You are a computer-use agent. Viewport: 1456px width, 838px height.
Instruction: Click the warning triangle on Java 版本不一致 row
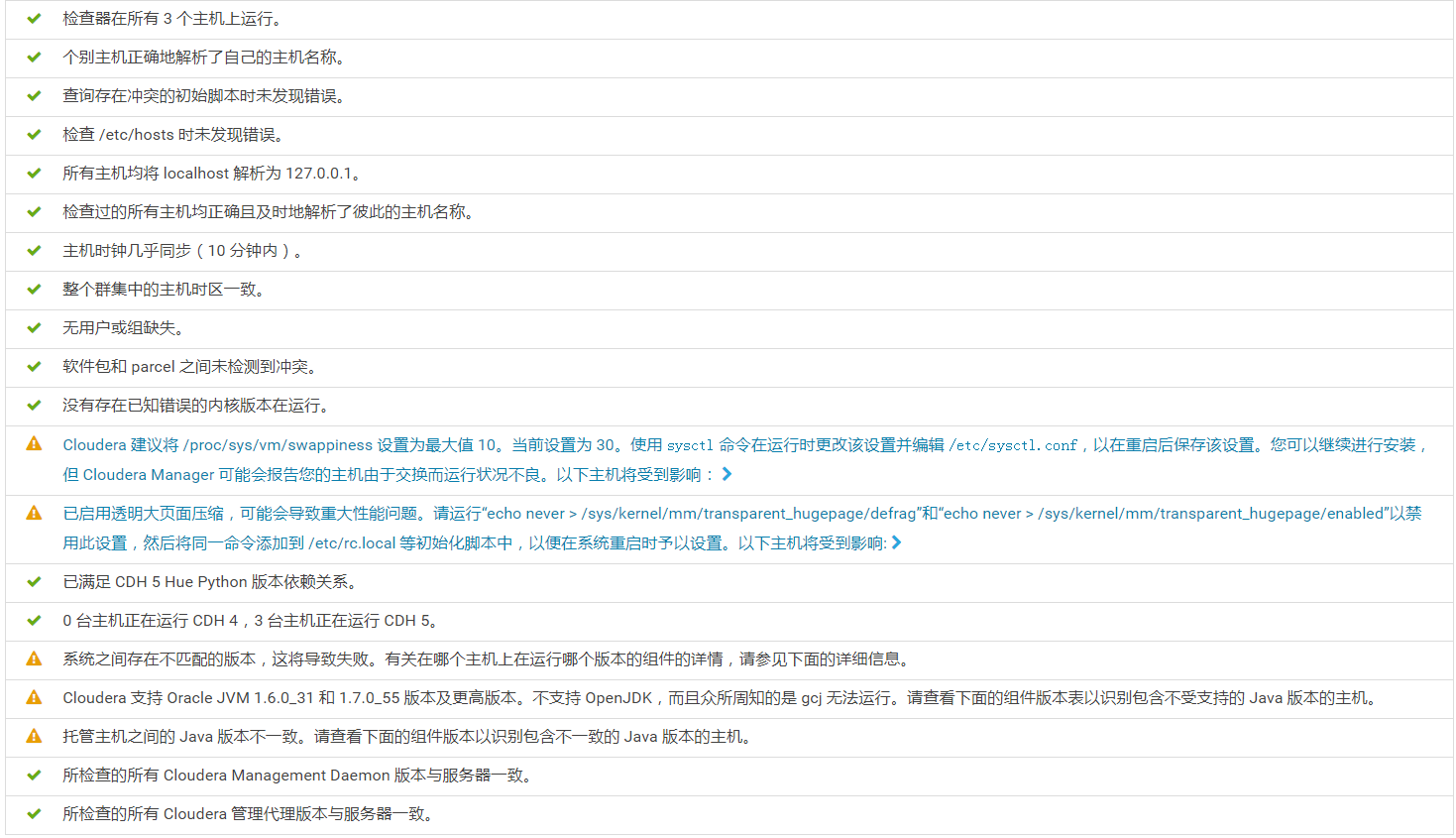click(33, 736)
